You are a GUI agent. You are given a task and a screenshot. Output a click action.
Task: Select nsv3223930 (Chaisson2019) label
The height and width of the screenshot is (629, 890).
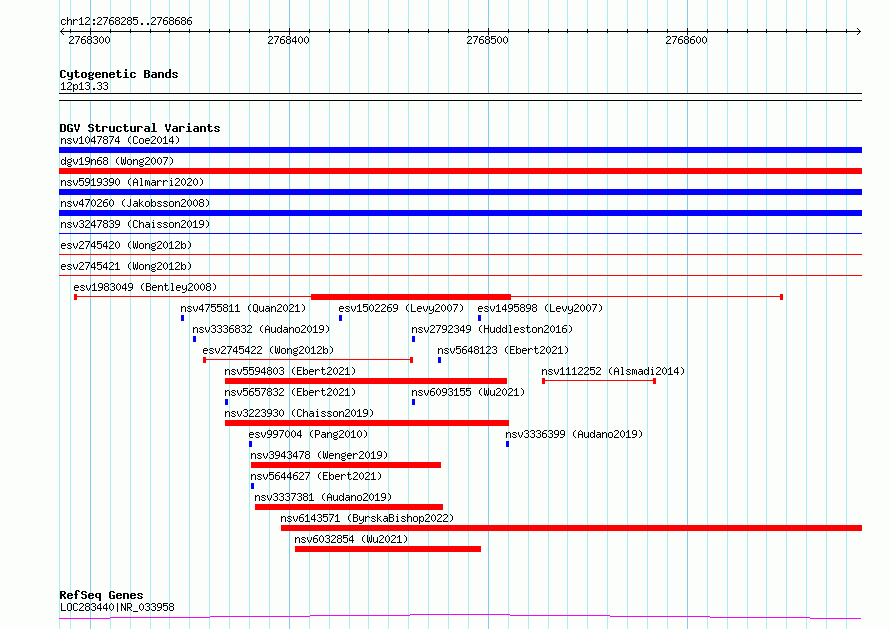coord(299,413)
